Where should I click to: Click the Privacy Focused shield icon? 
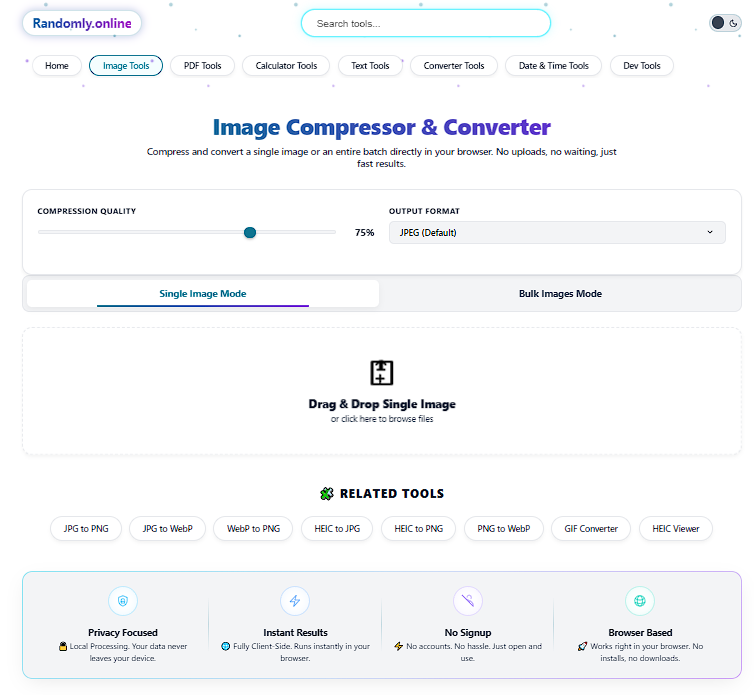point(123,601)
